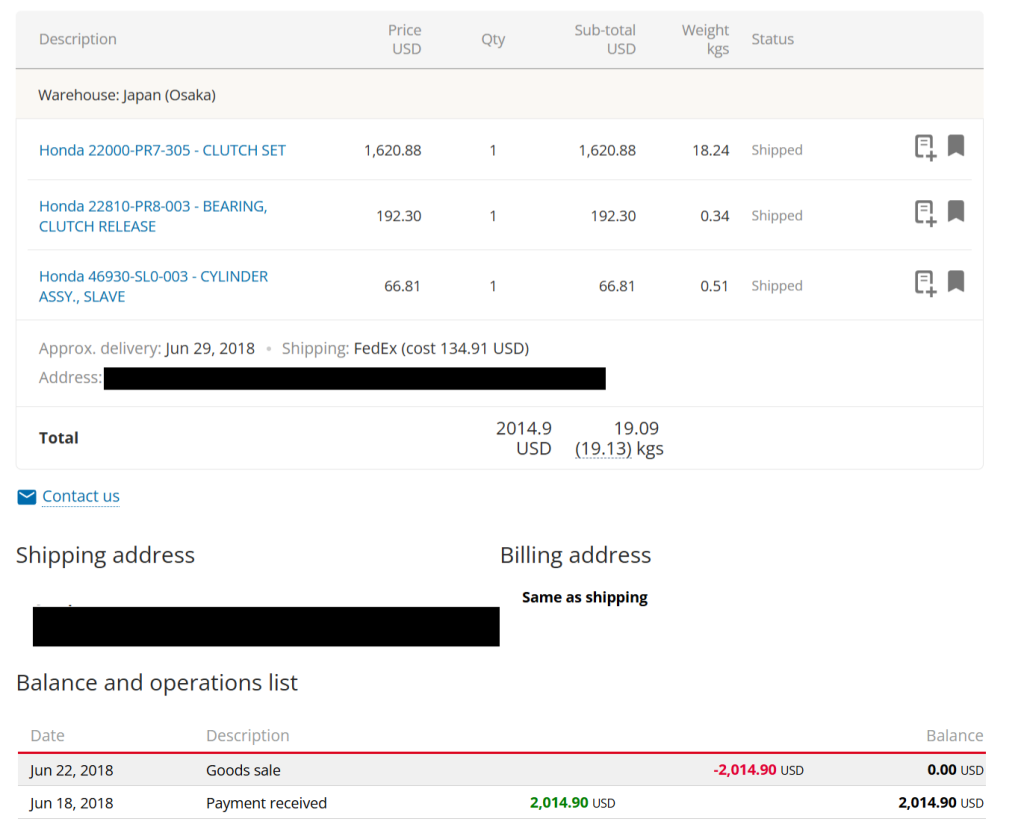Click the Warehouse Japan (Osaka) row
This screenshot has height=833, width=1024.
[127, 95]
